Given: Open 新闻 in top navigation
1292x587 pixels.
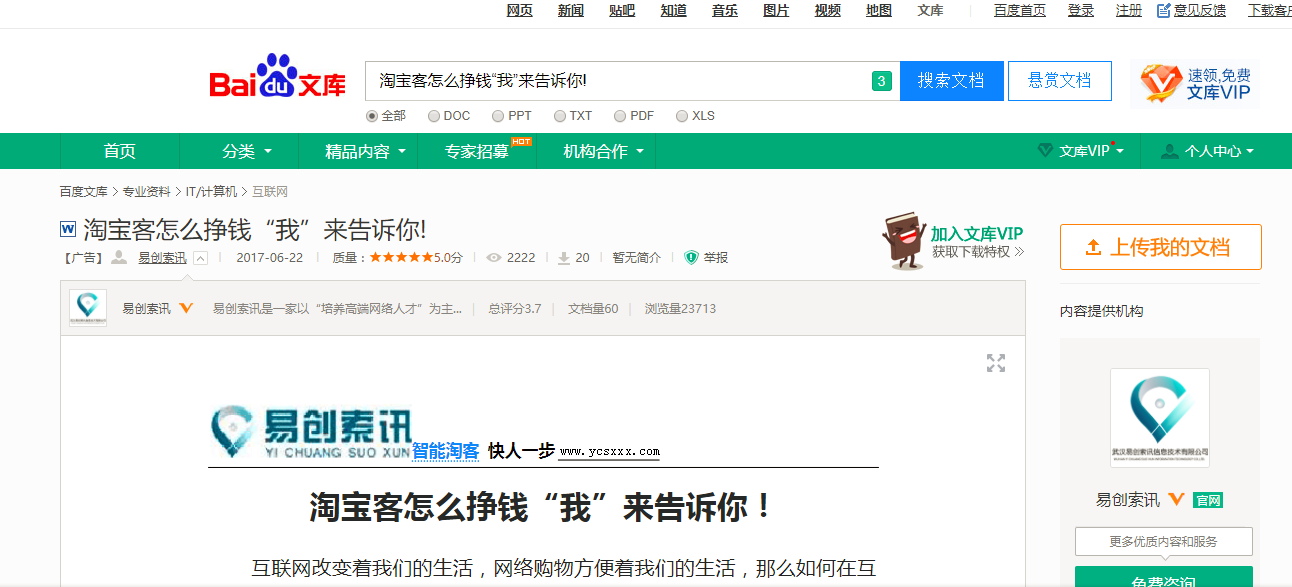Looking at the screenshot, I should [571, 10].
